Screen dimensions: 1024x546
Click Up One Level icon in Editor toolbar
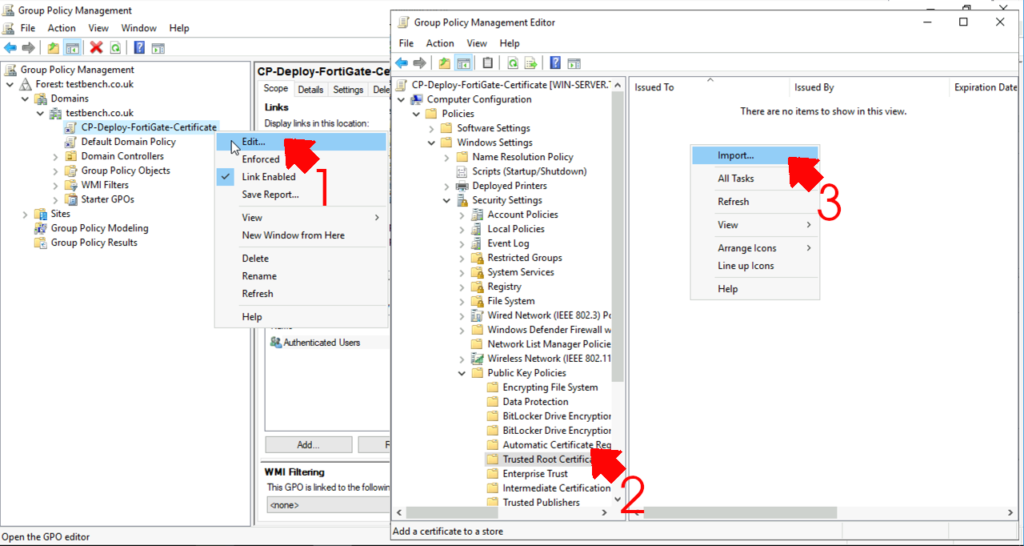coord(444,63)
